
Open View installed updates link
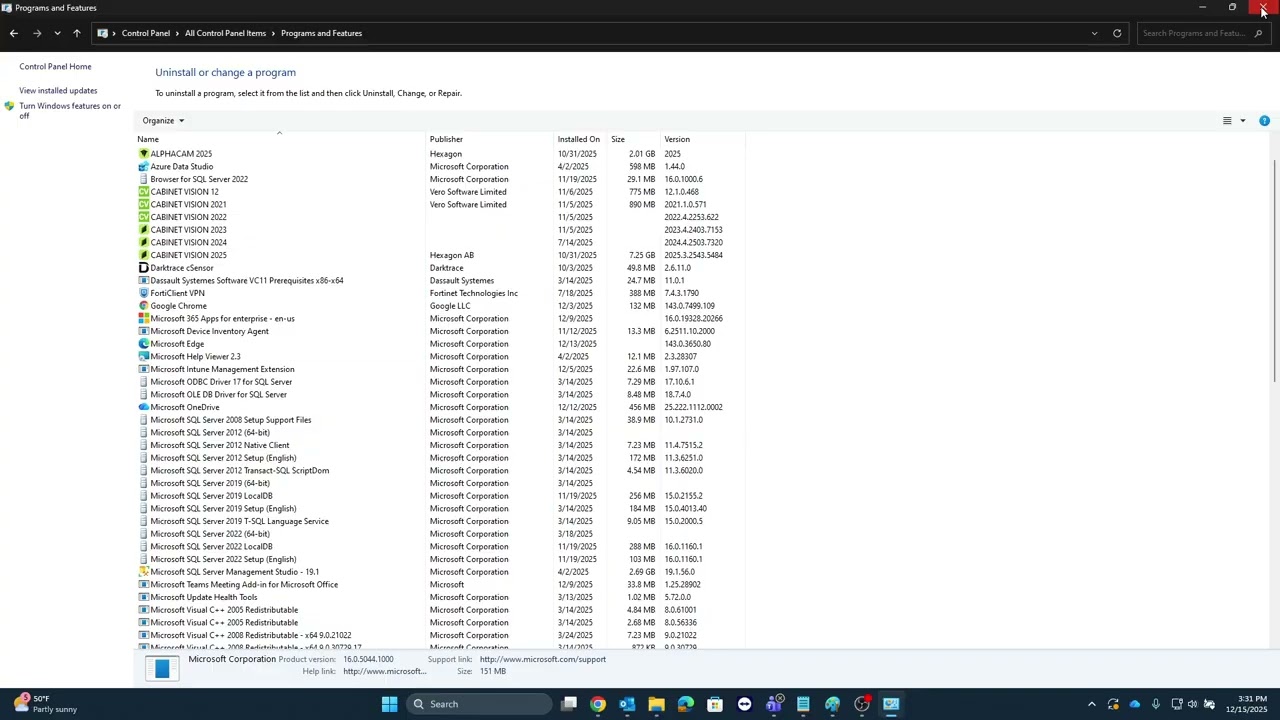pyautogui.click(x=58, y=91)
